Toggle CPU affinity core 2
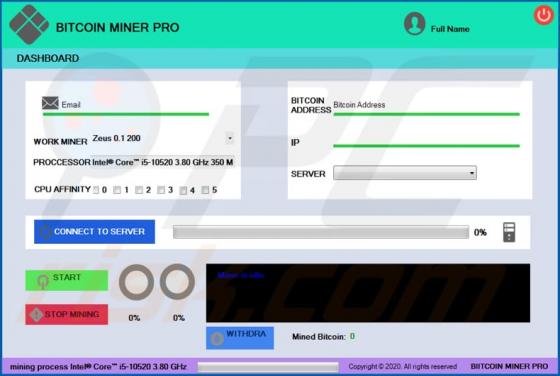Screen dimensions: 560x376 pos(139,190)
